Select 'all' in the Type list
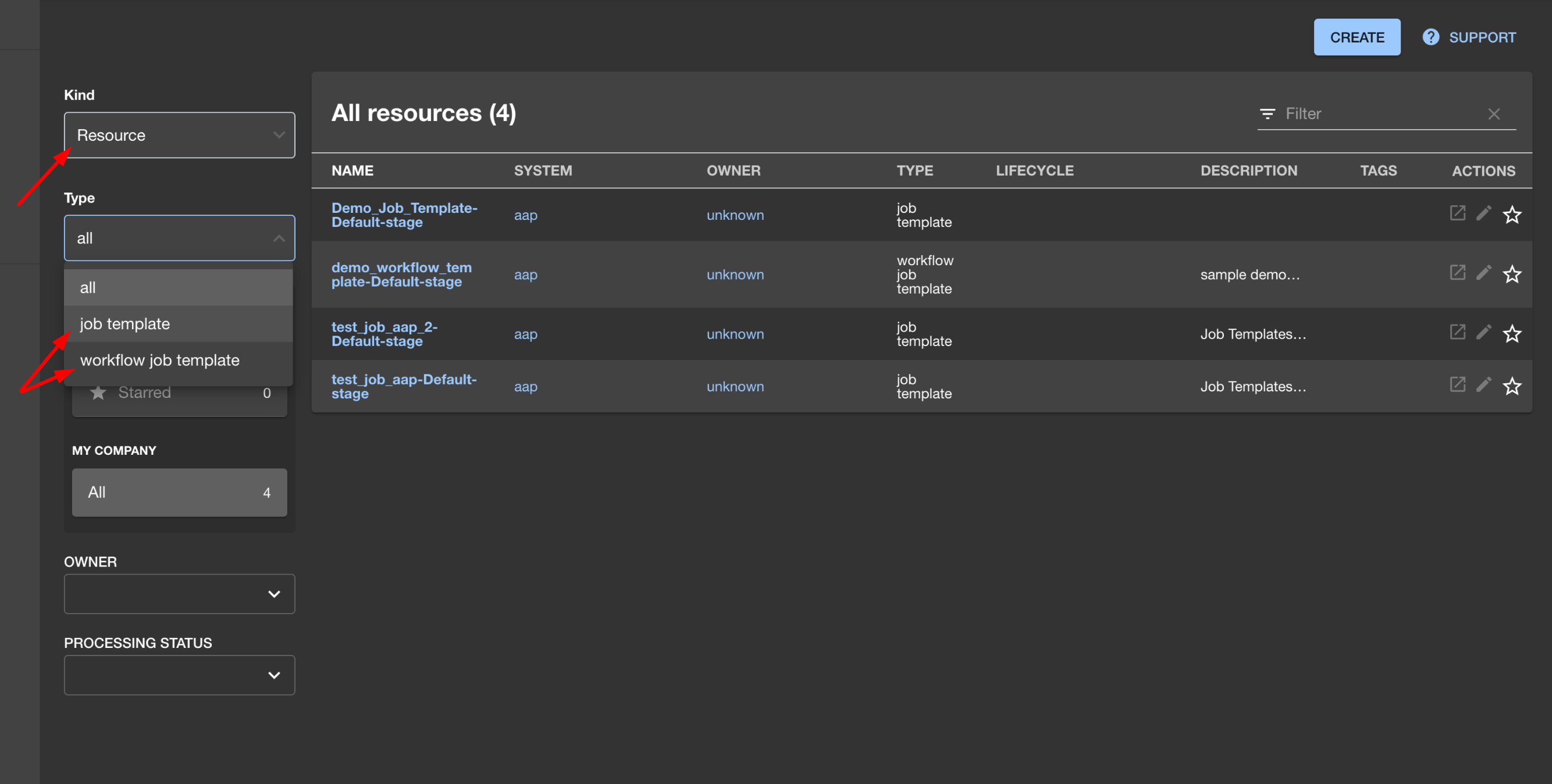 point(179,287)
